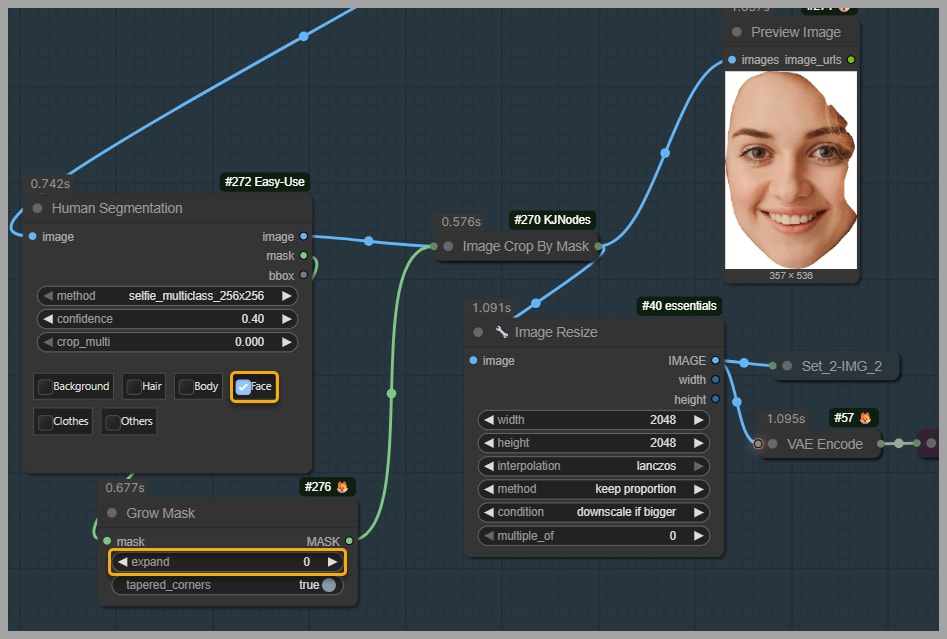Click the Image Crop By Mask collapse dot
This screenshot has width=947, height=639.
click(449, 246)
